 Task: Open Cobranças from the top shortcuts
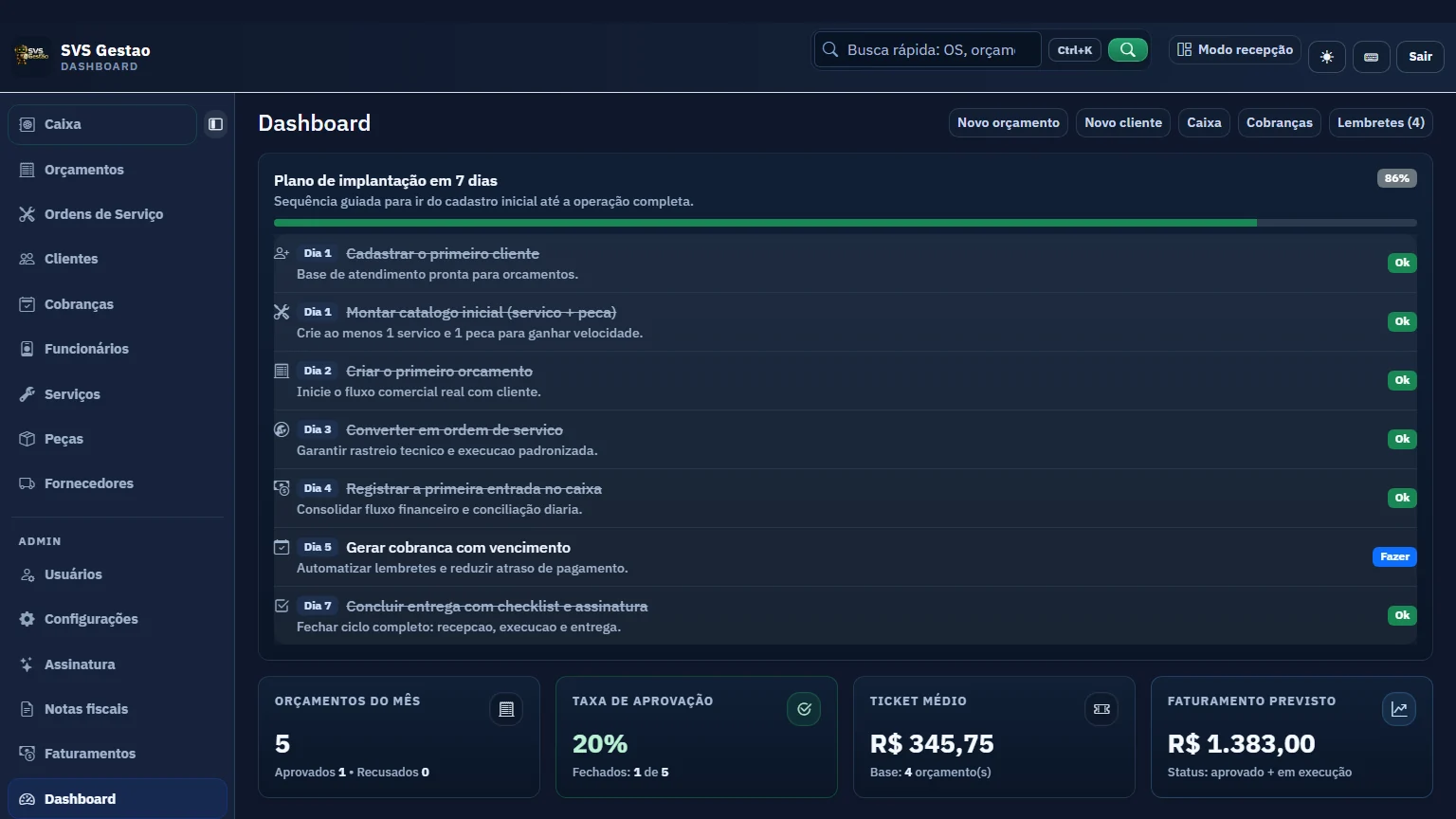coord(1280,122)
